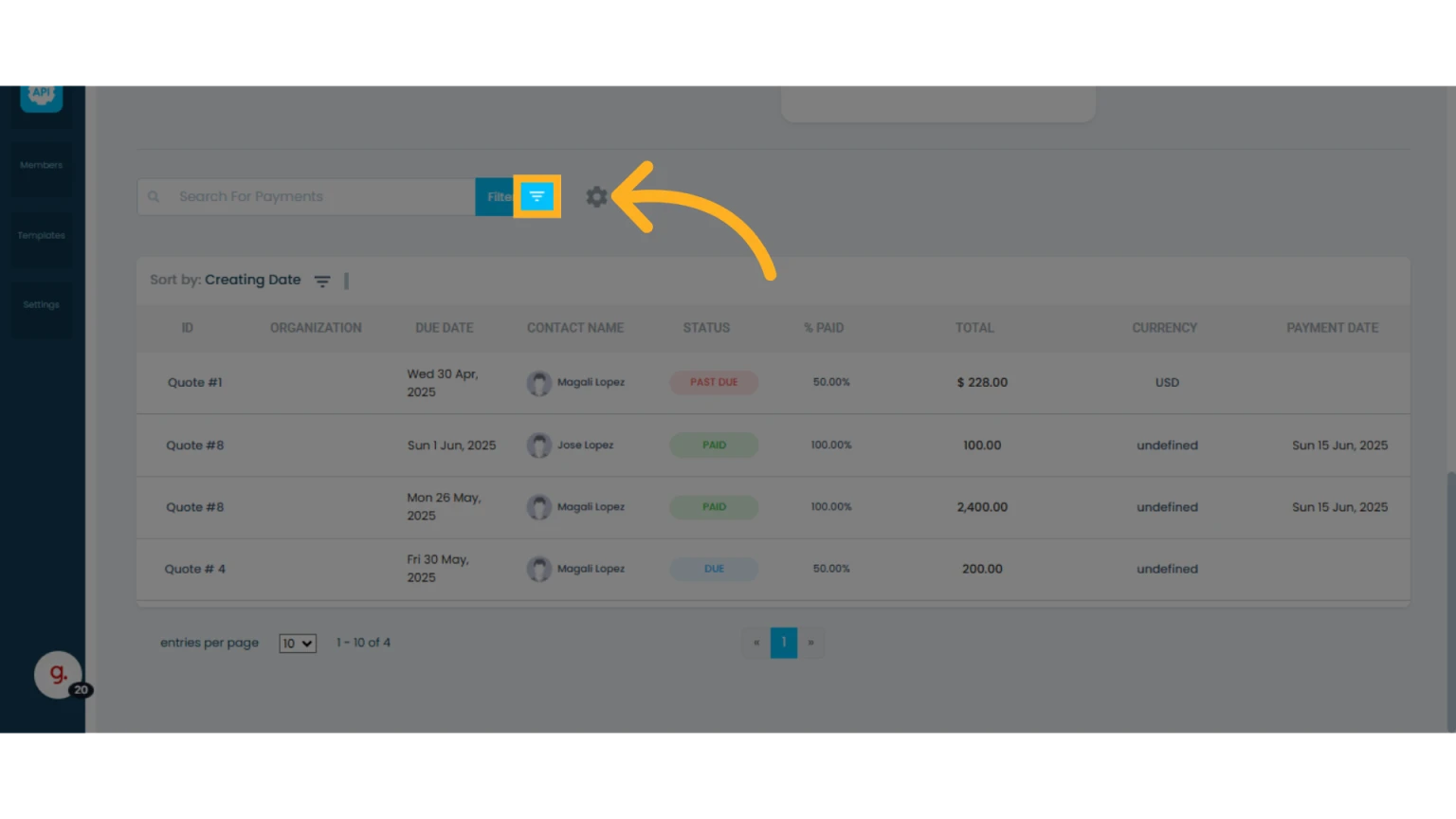Click 50.00% paid in Quote #1 row
The image size is (1456, 819).
tap(831, 383)
